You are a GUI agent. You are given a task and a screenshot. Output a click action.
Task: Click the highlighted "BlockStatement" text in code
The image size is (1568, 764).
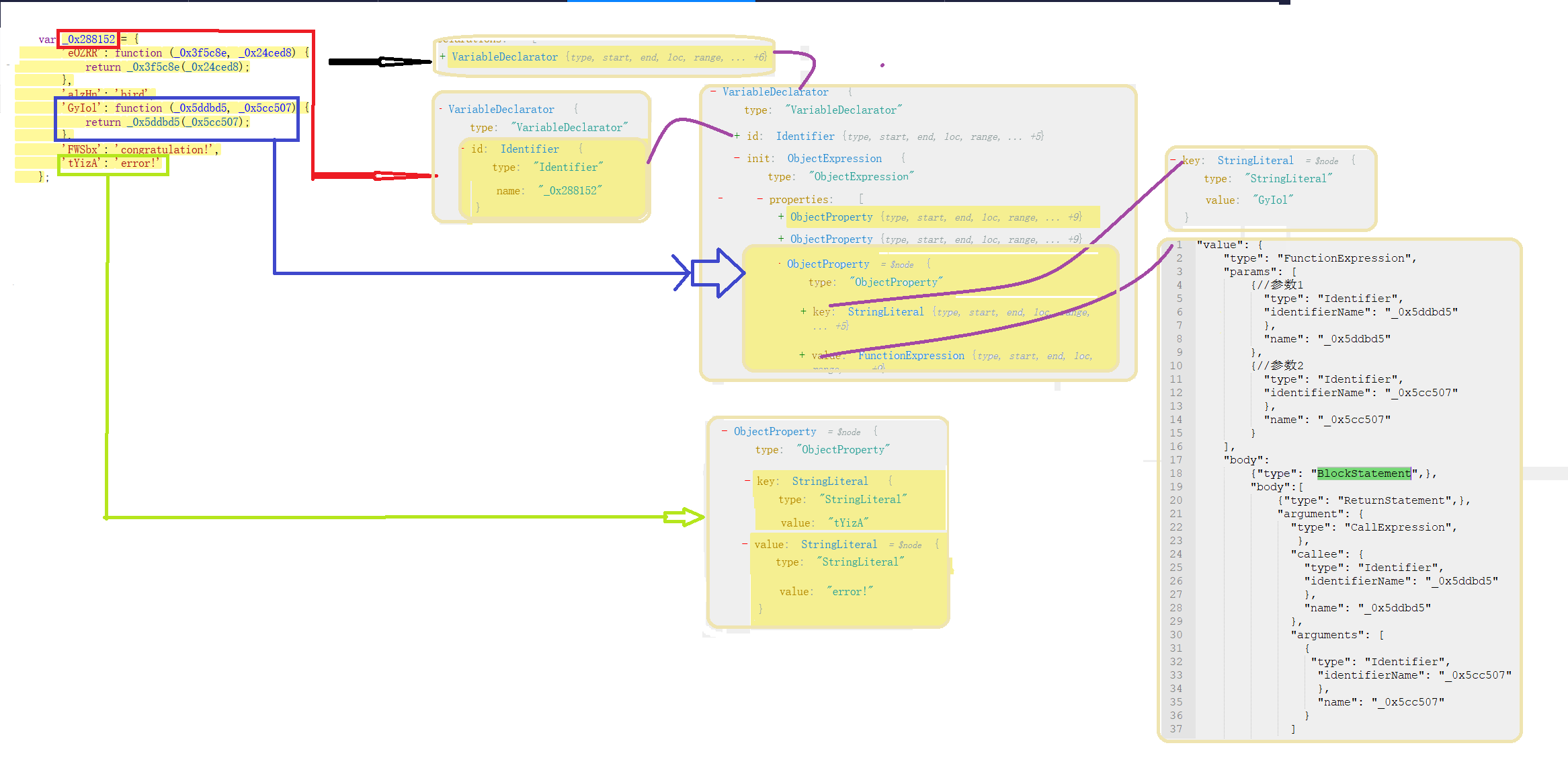coord(1362,473)
